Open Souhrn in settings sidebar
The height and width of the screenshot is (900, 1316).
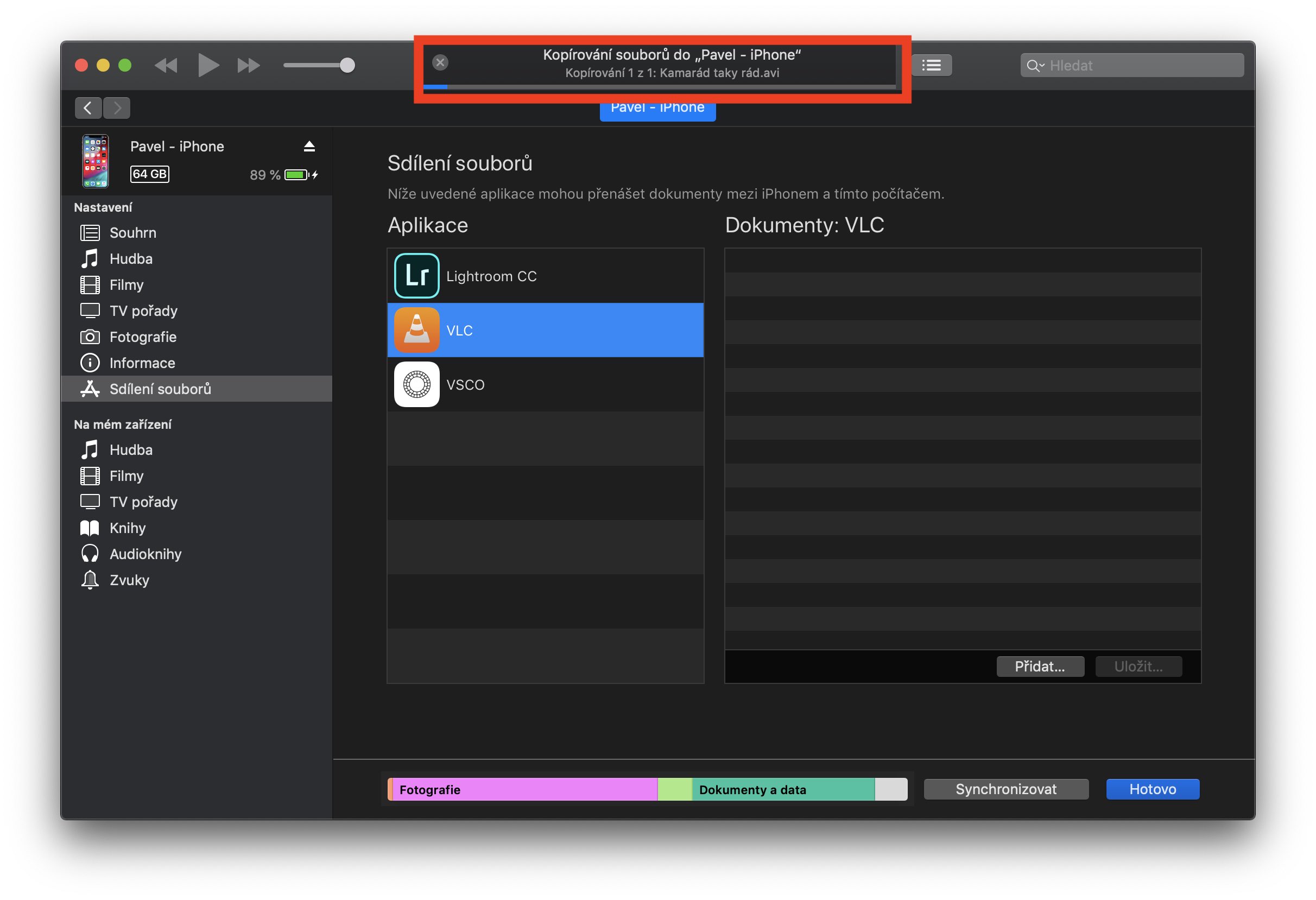point(197,233)
